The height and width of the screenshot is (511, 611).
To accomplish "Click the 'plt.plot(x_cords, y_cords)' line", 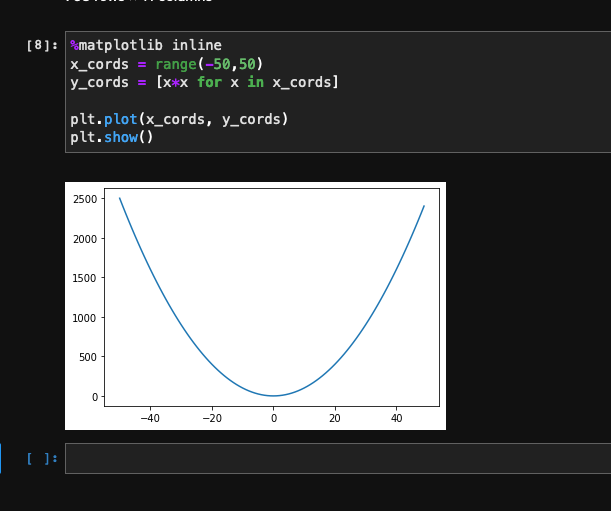I will click(x=179, y=119).
